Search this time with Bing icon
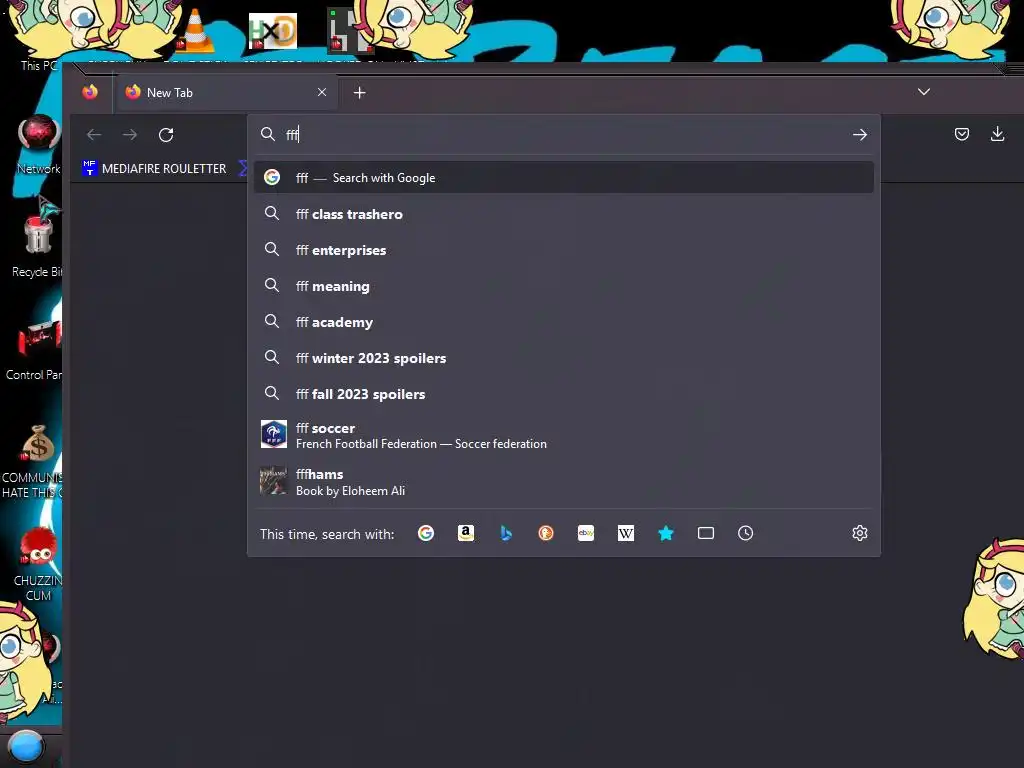The image size is (1024, 768). click(506, 534)
